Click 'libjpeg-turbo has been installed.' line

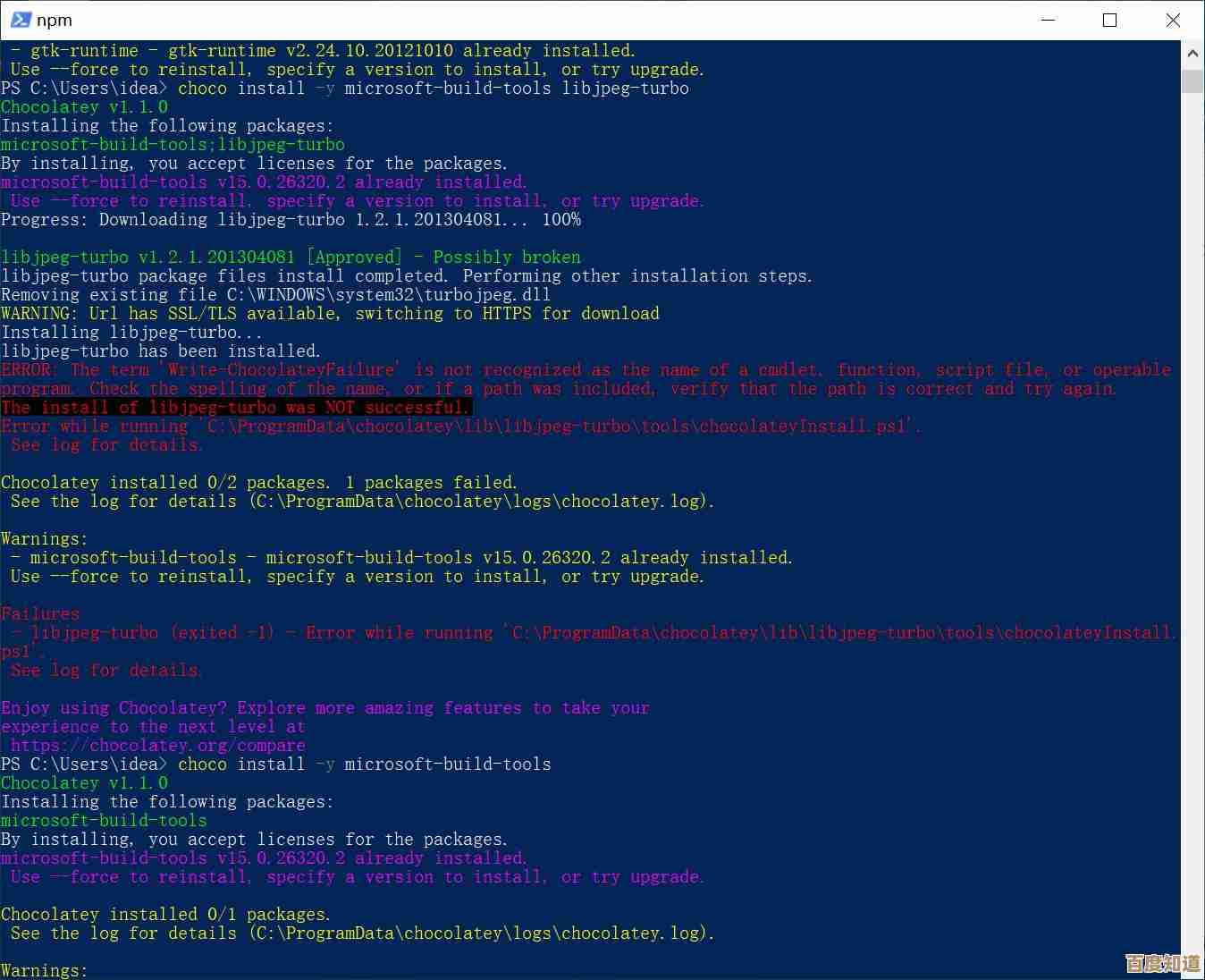coord(161,351)
